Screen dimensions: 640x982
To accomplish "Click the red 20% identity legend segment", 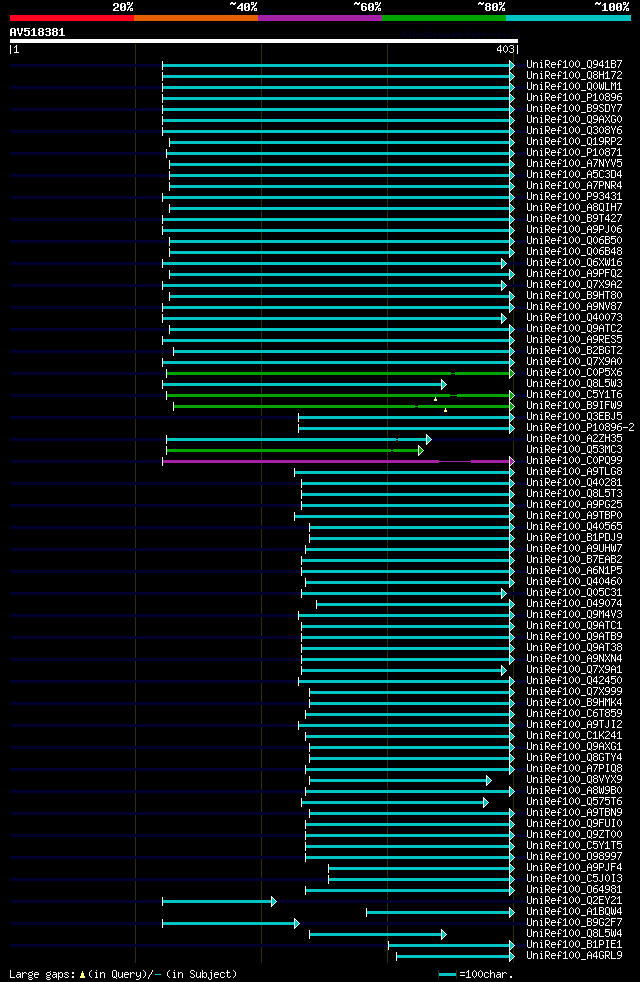I will pyautogui.click(x=72, y=18).
